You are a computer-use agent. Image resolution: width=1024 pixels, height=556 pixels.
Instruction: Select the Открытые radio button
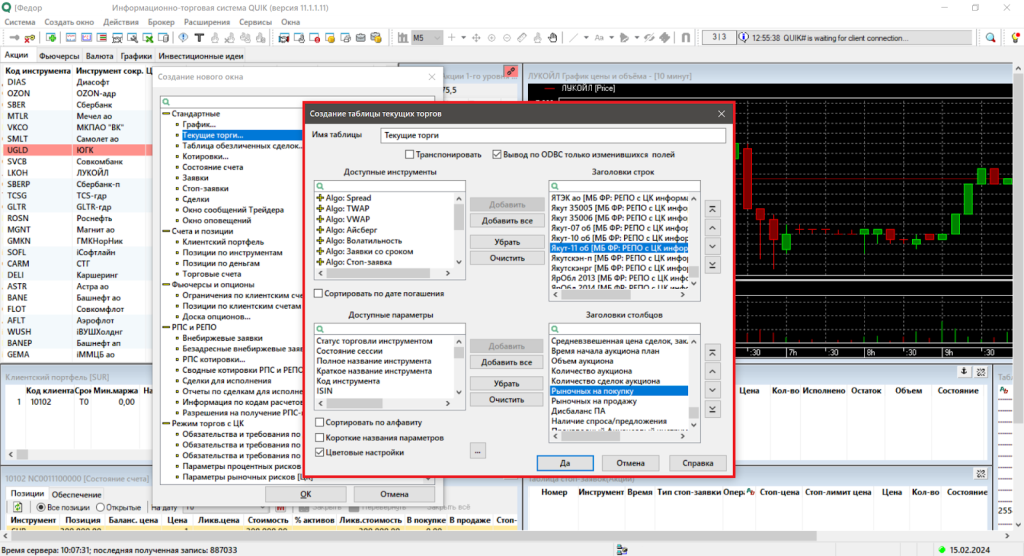[101, 507]
